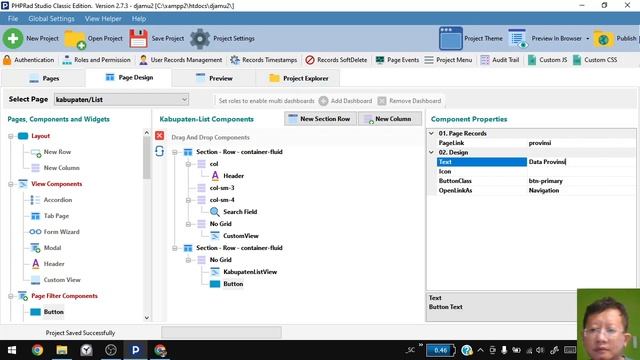Collapse first Section Row container-fluid node
Viewport: 640px width, 360px height.
coord(175,152)
